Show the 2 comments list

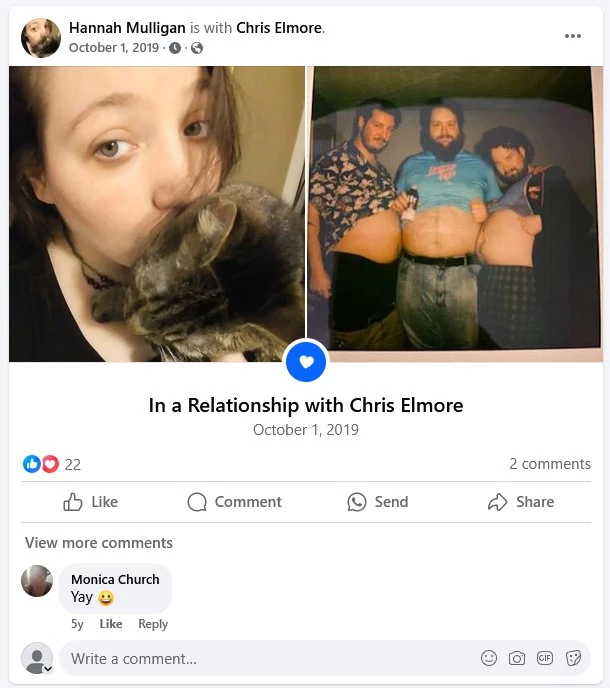coord(550,464)
